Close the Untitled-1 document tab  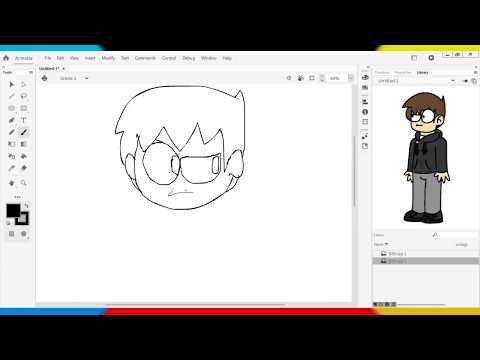tap(63, 68)
